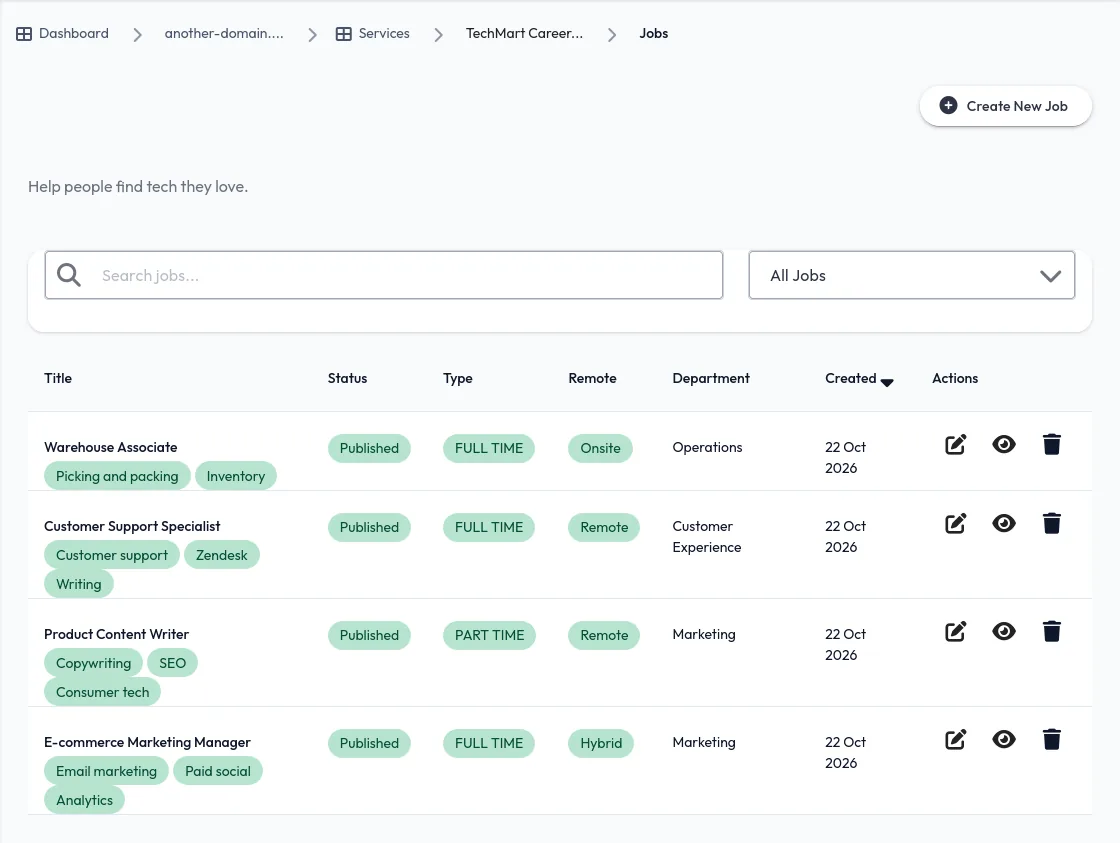Click the Inventory tag
Image resolution: width=1120 pixels, height=843 pixels.
coord(236,476)
